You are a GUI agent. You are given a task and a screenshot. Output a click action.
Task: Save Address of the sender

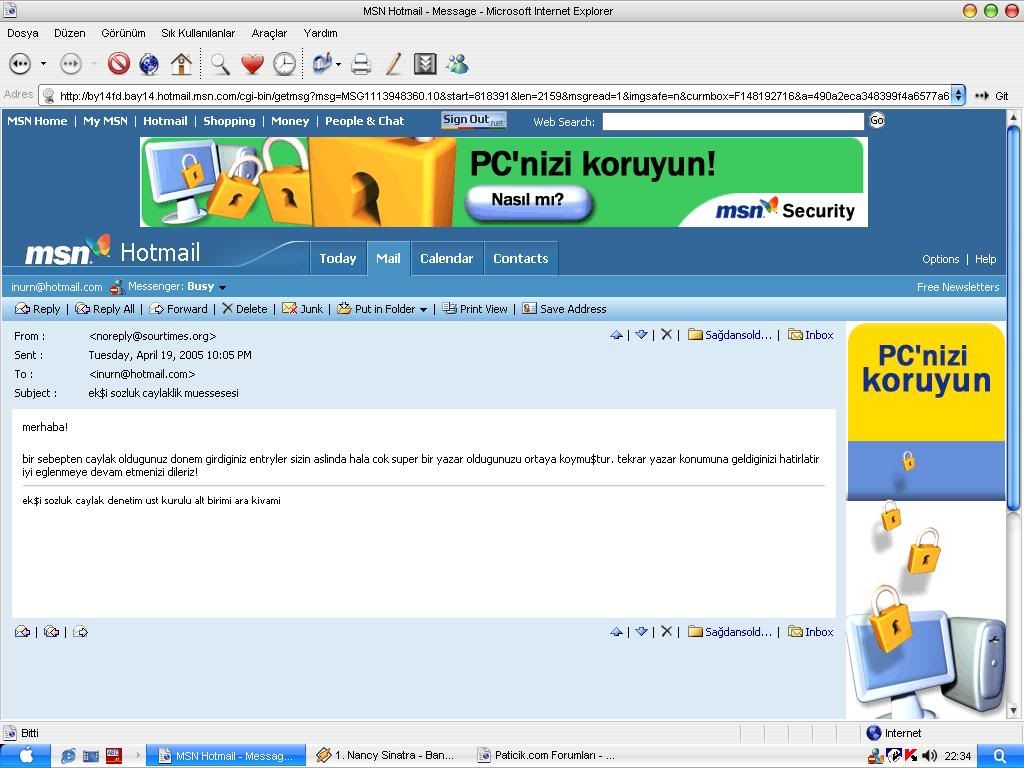[564, 309]
